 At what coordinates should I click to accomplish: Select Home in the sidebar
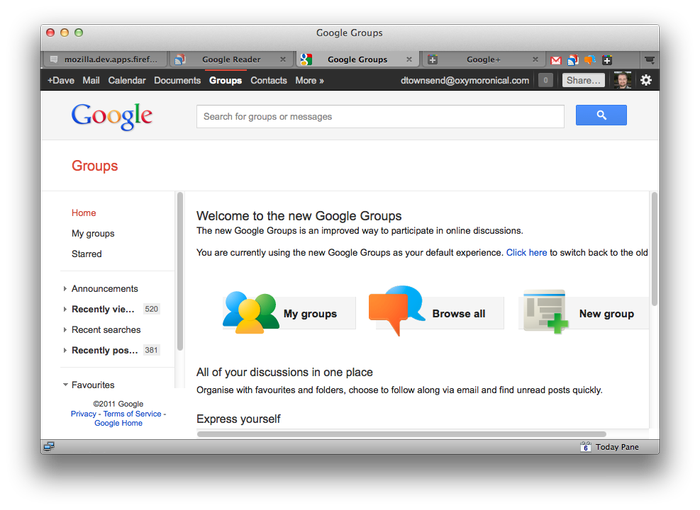pyautogui.click(x=83, y=213)
